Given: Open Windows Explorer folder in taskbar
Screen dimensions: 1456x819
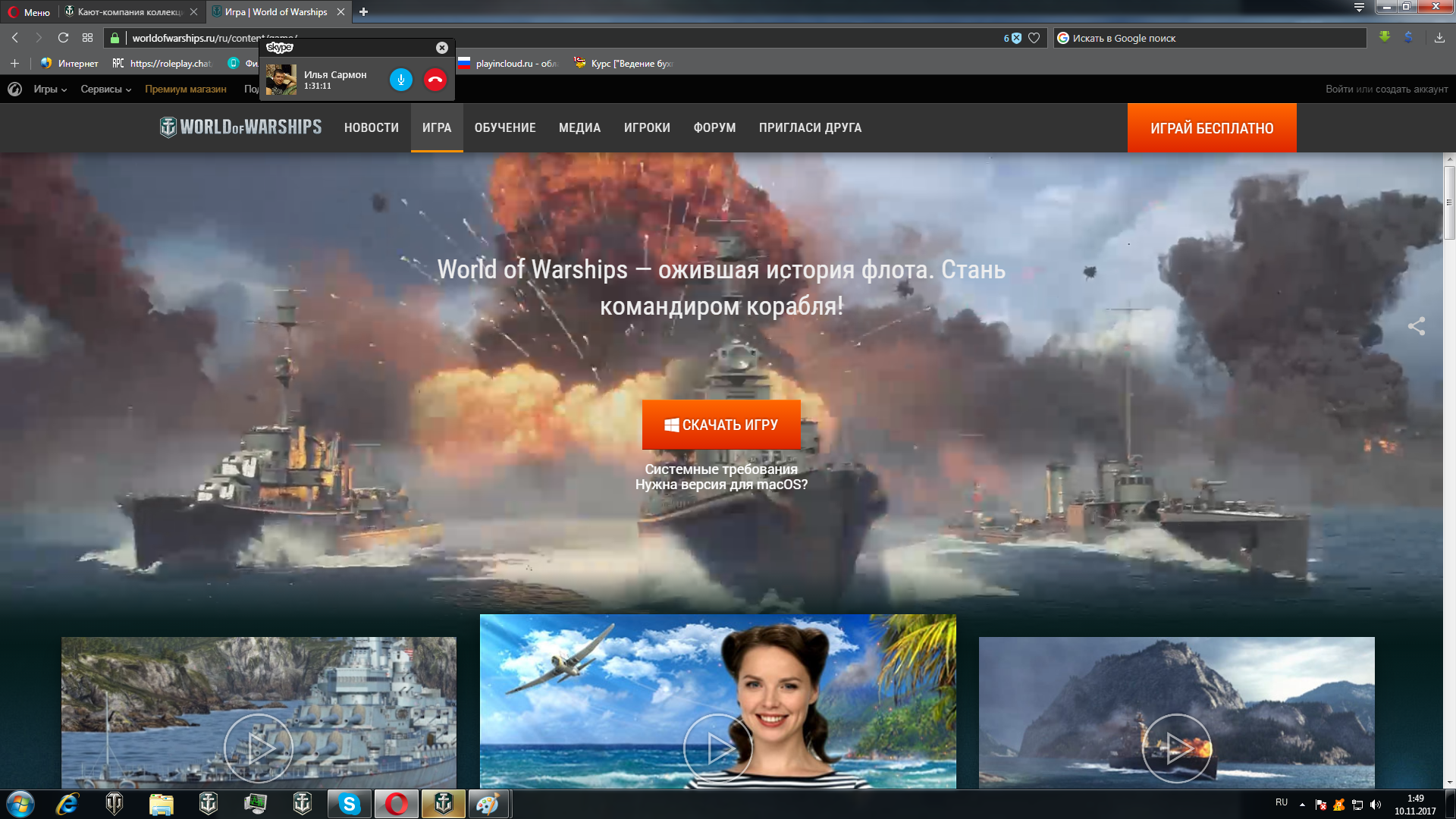Looking at the screenshot, I should (x=162, y=804).
